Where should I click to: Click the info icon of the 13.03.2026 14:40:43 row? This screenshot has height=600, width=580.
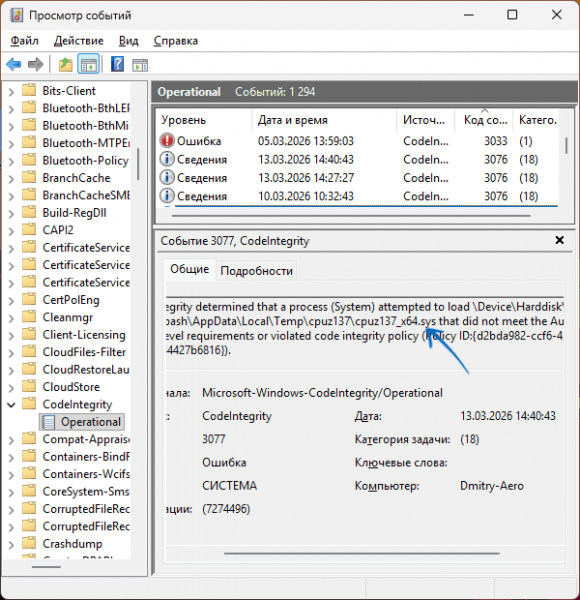pos(167,159)
